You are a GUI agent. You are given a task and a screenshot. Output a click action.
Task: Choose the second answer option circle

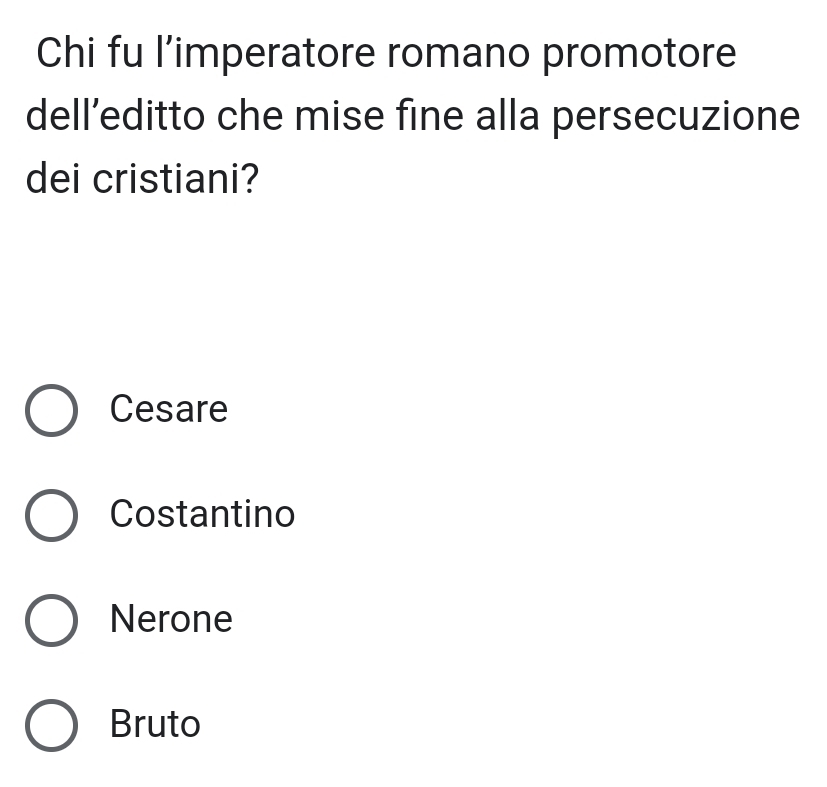(51, 515)
